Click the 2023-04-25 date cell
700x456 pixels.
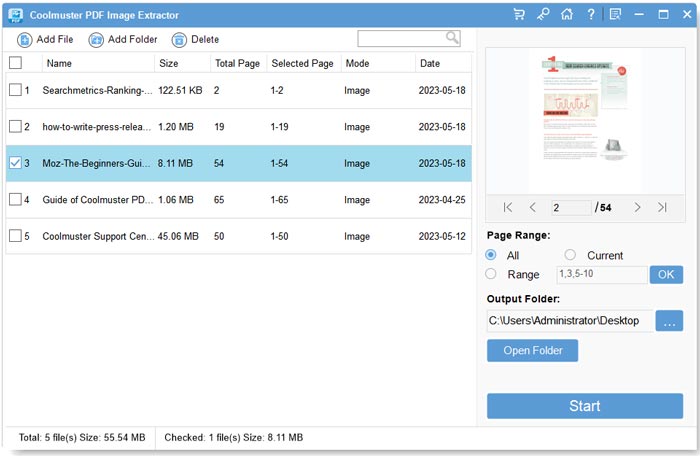(x=442, y=200)
